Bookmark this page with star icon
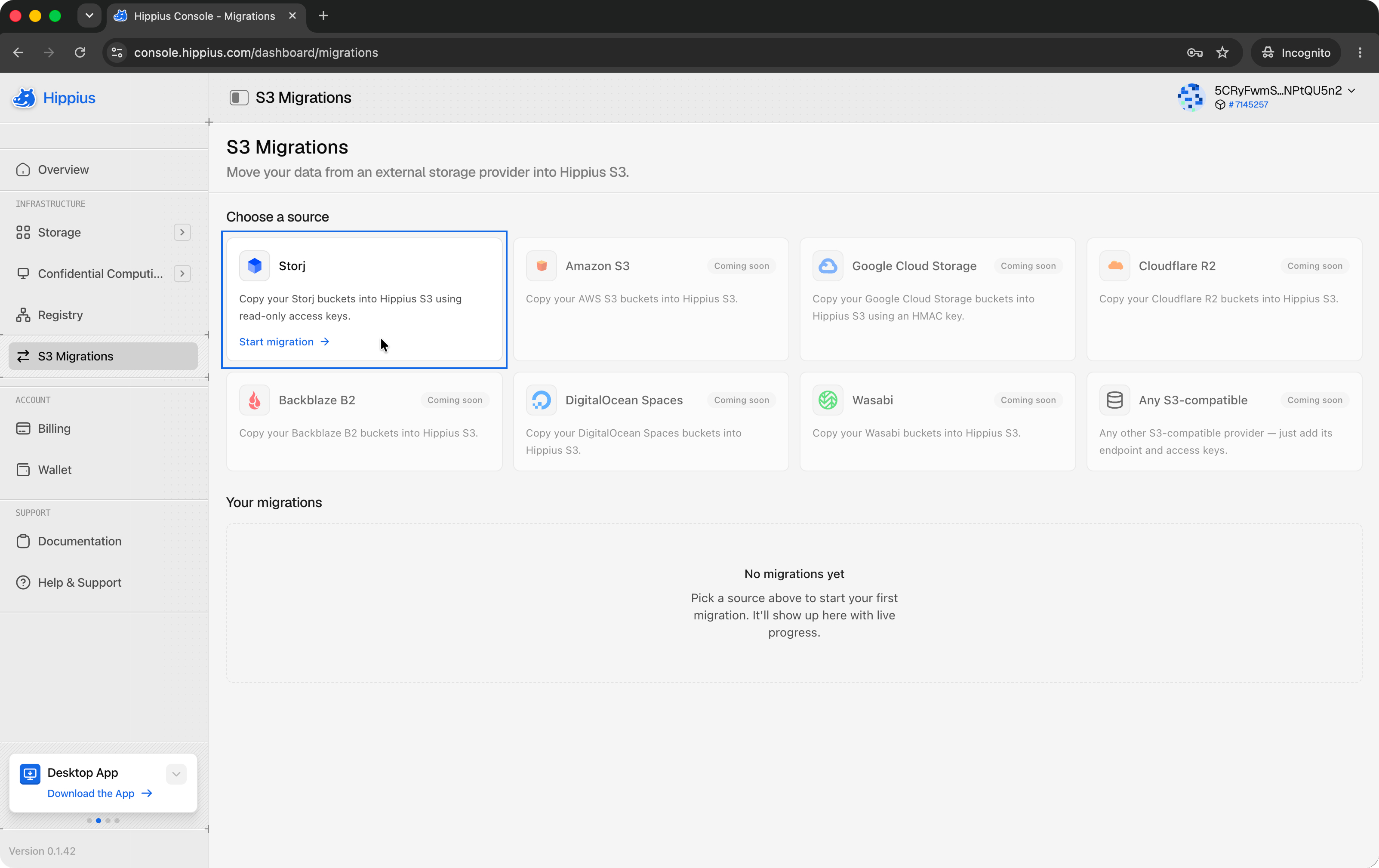Screen dimensions: 1379x868 coord(1222,52)
